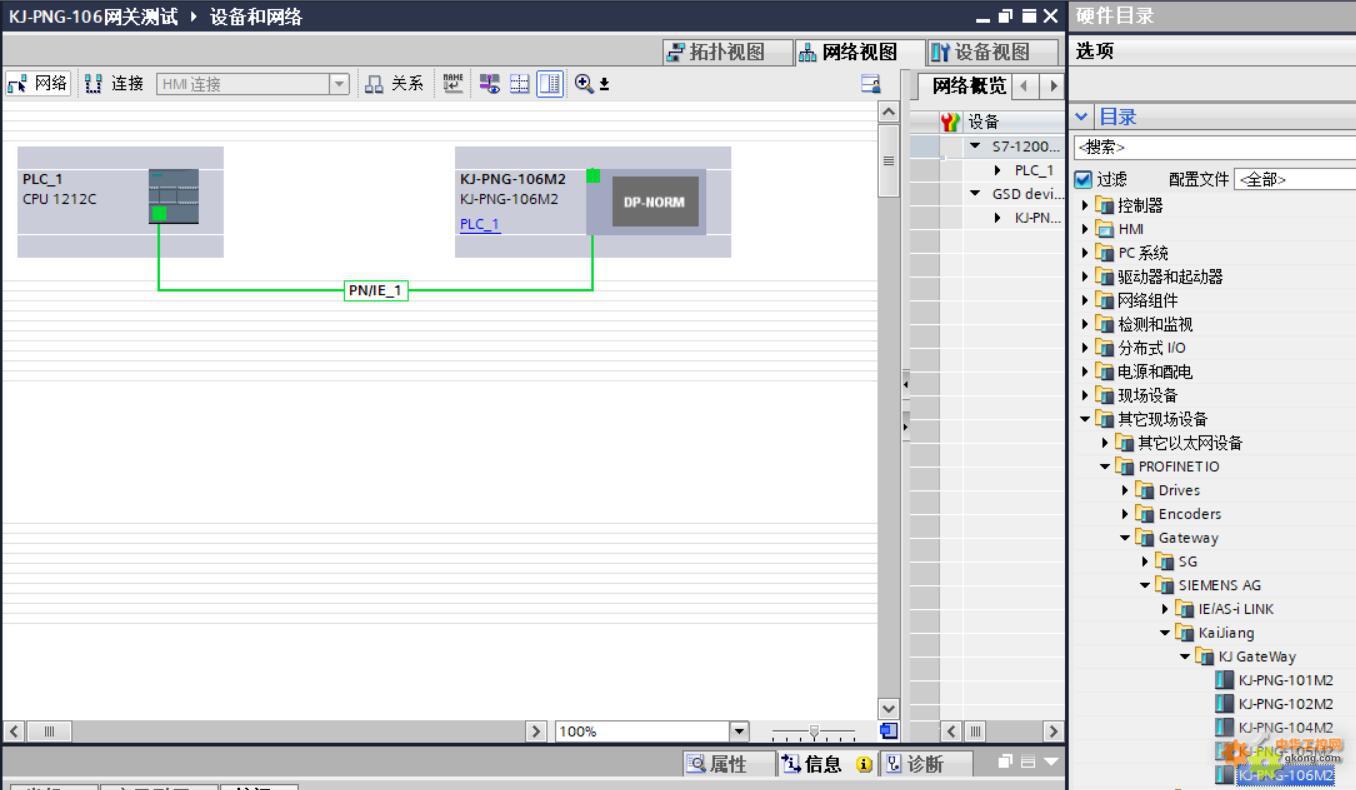
Task: Select the KJ-PNG-102M2 catalog item
Action: [x=1285, y=704]
